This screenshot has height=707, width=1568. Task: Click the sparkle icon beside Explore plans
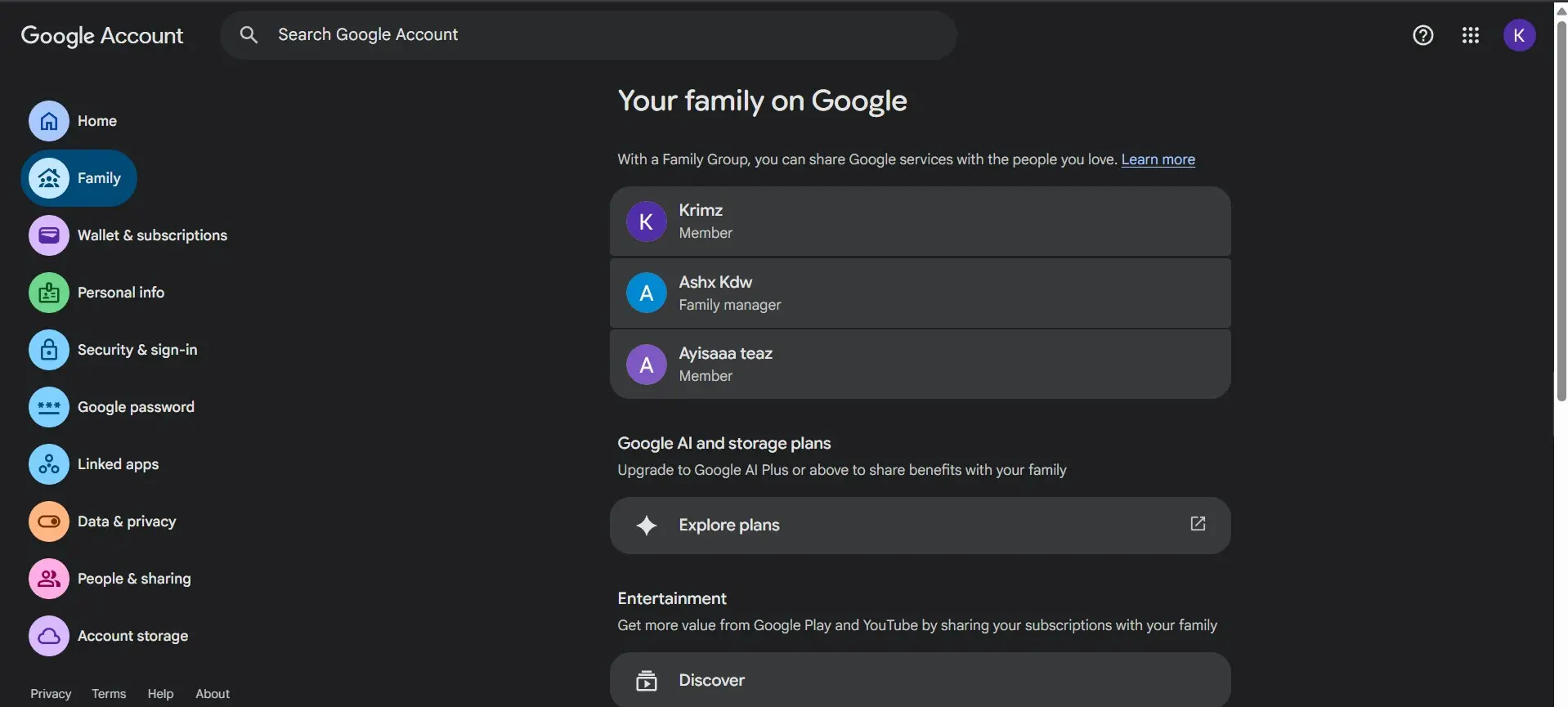647,526
